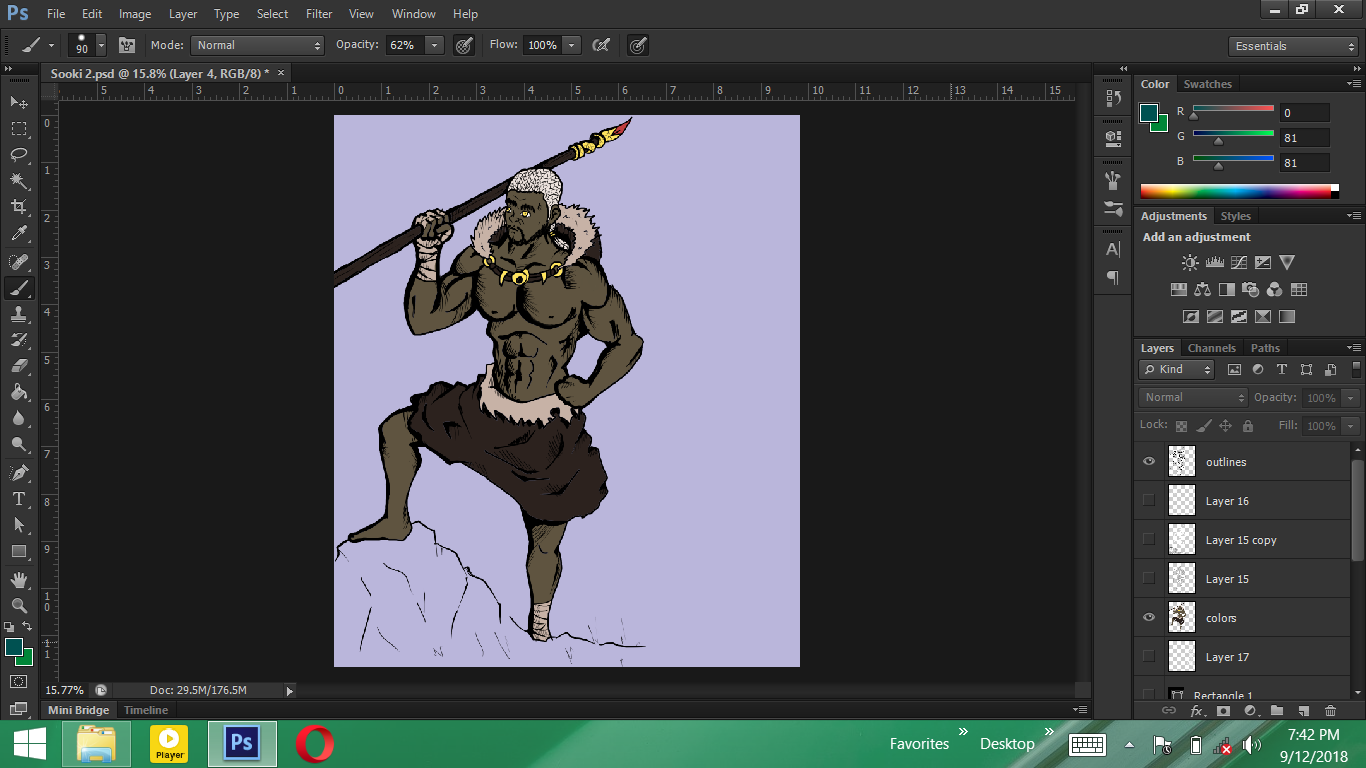Viewport: 1366px width, 768px height.
Task: Click the Hand tool
Action: [x=19, y=579]
